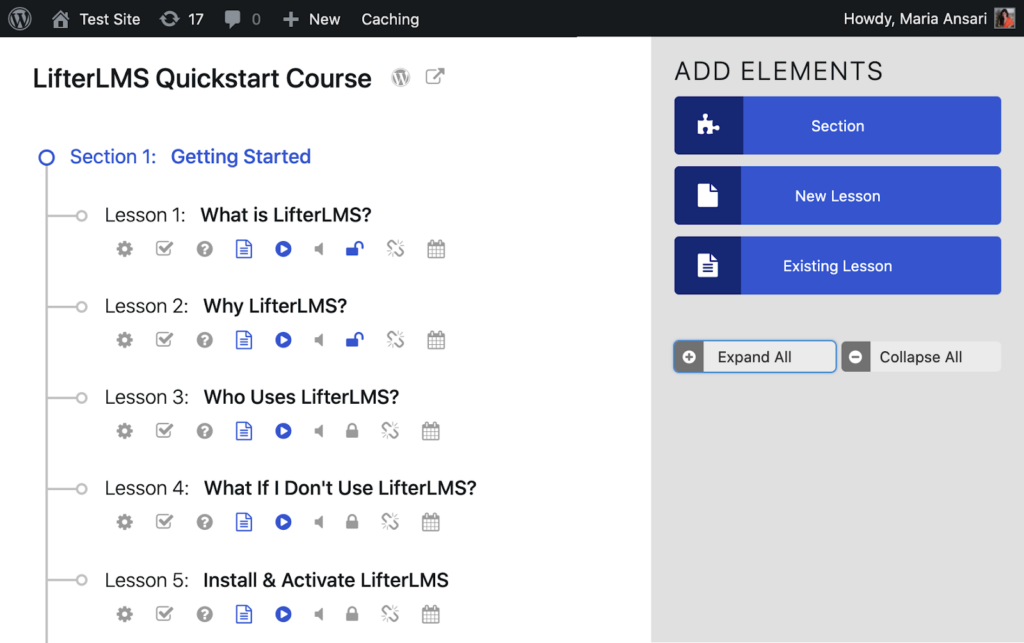Edit LifterLMS Quickstart Course title
This screenshot has height=643, width=1024.
point(202,78)
